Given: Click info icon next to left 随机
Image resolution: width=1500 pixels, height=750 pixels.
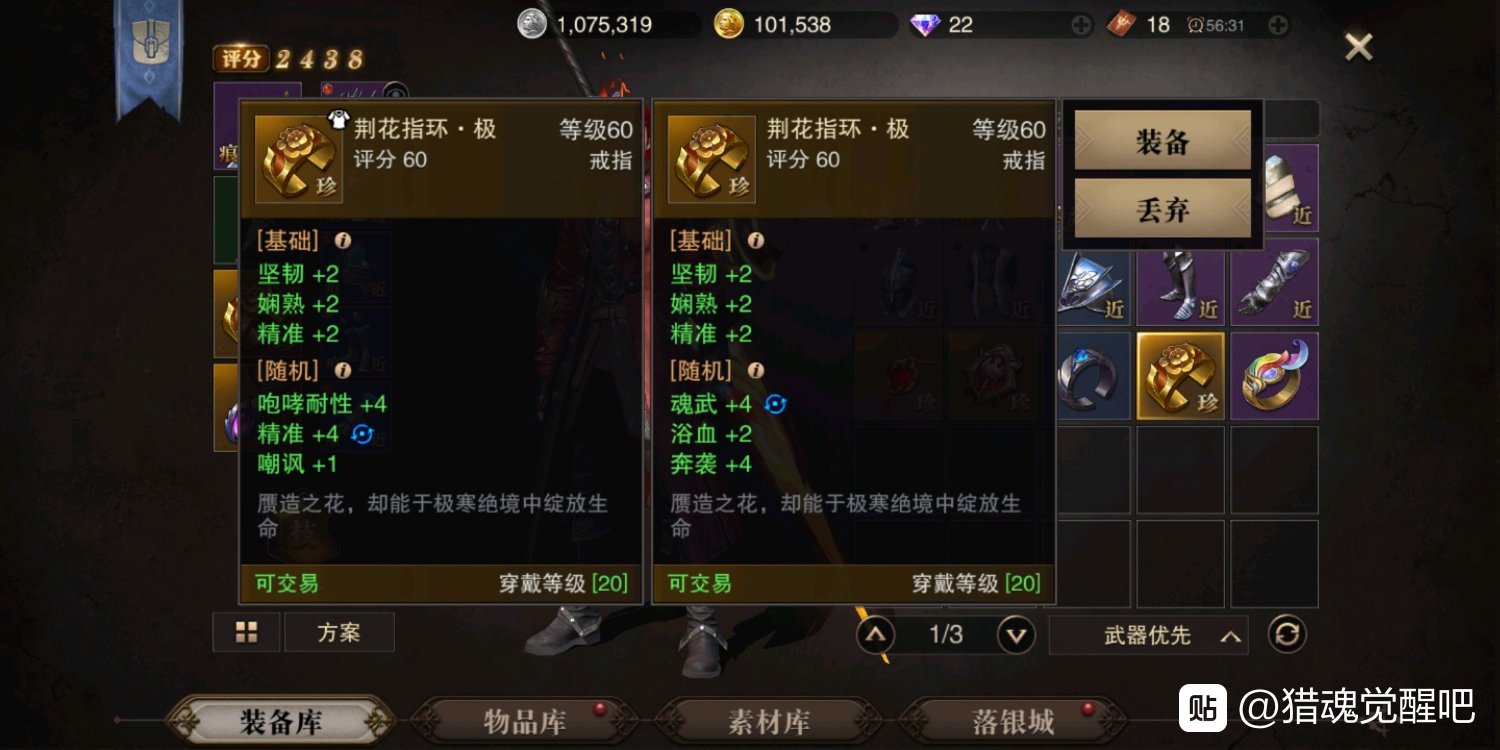Looking at the screenshot, I should [x=343, y=371].
